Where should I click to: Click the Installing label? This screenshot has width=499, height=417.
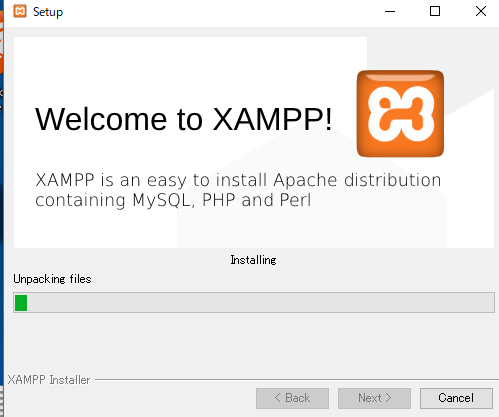pyautogui.click(x=253, y=260)
